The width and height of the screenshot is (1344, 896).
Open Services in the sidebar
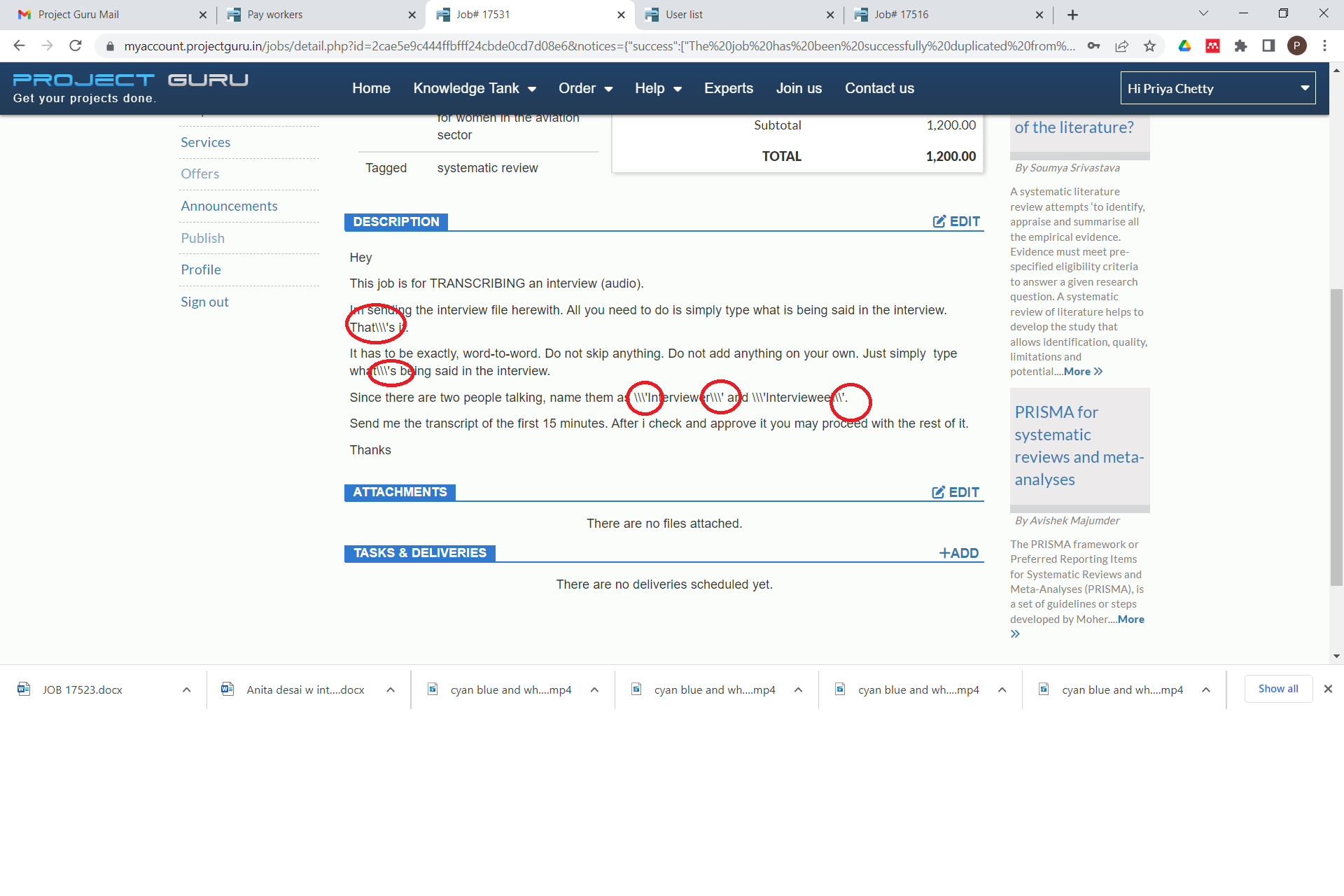205,142
